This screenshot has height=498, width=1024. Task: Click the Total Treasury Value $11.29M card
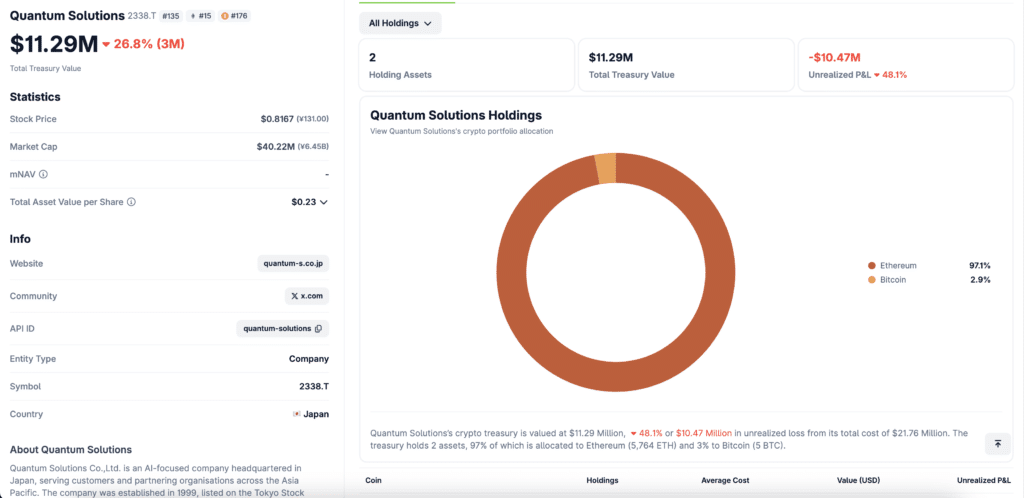click(686, 65)
